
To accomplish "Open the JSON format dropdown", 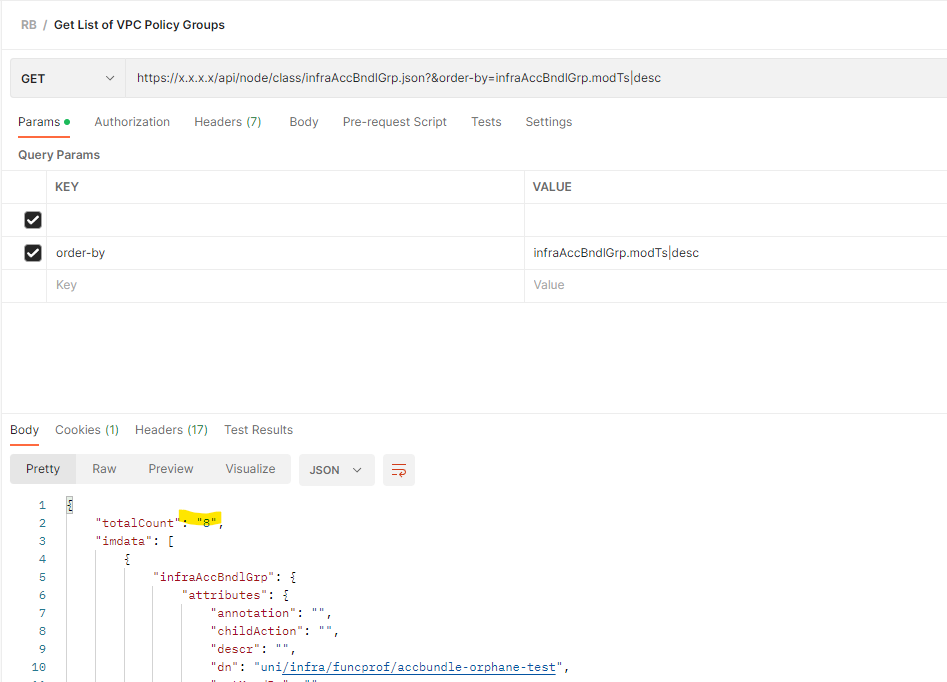I will (336, 470).
